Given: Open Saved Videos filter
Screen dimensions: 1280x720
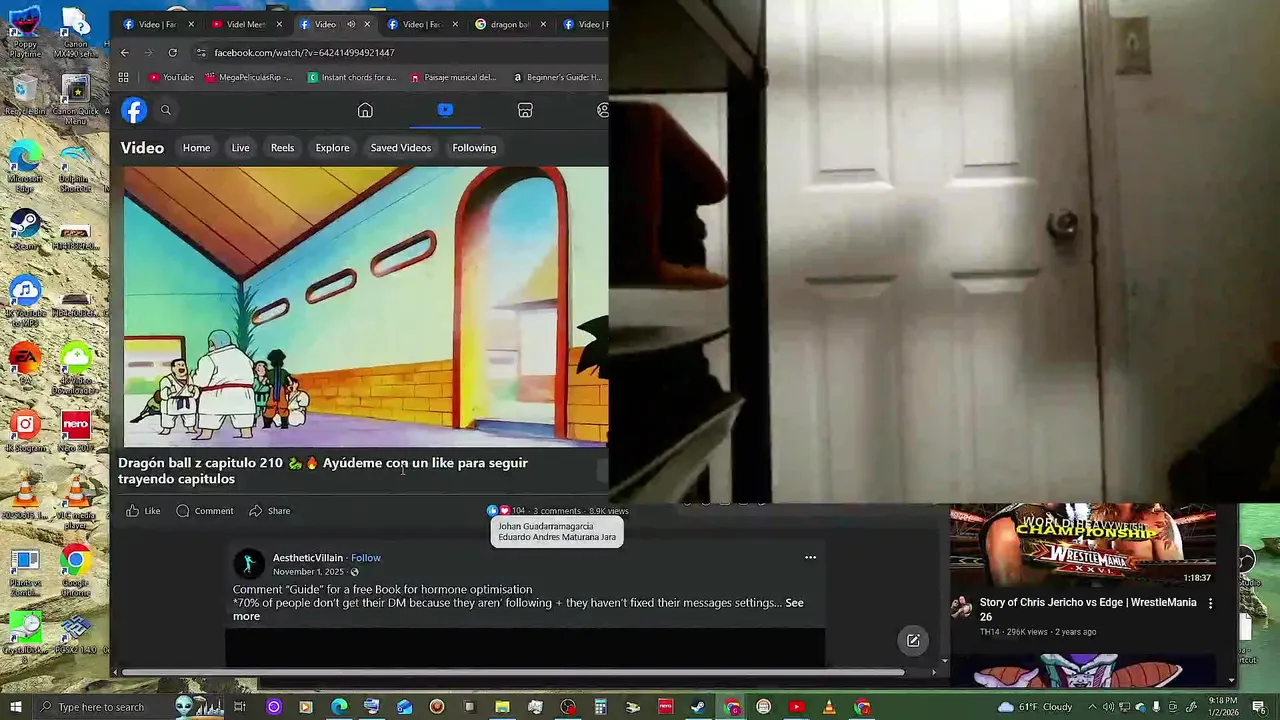Looking at the screenshot, I should 401,148.
